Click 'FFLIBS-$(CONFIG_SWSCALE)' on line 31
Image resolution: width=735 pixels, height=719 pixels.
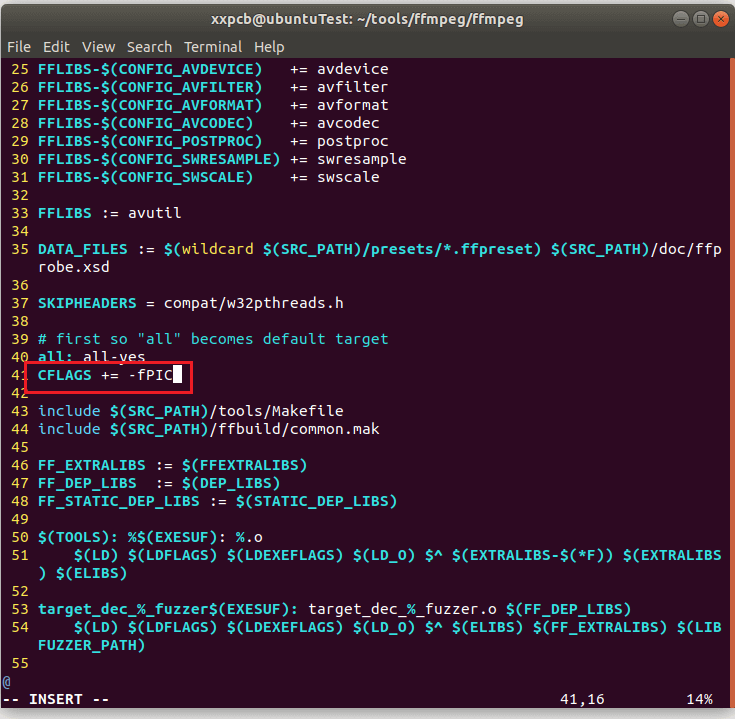point(145,177)
